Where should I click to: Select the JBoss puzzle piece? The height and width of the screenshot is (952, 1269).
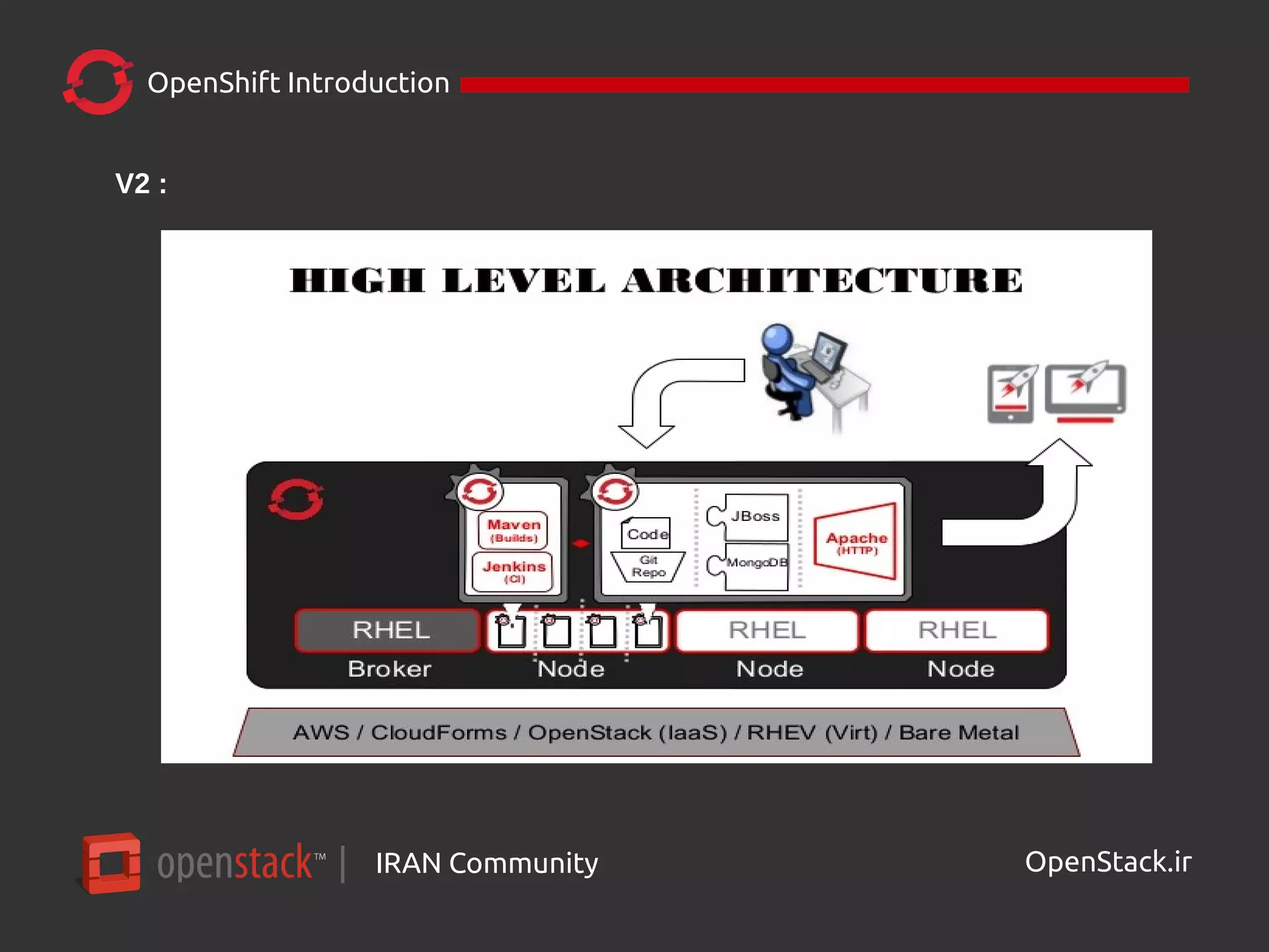click(x=749, y=517)
